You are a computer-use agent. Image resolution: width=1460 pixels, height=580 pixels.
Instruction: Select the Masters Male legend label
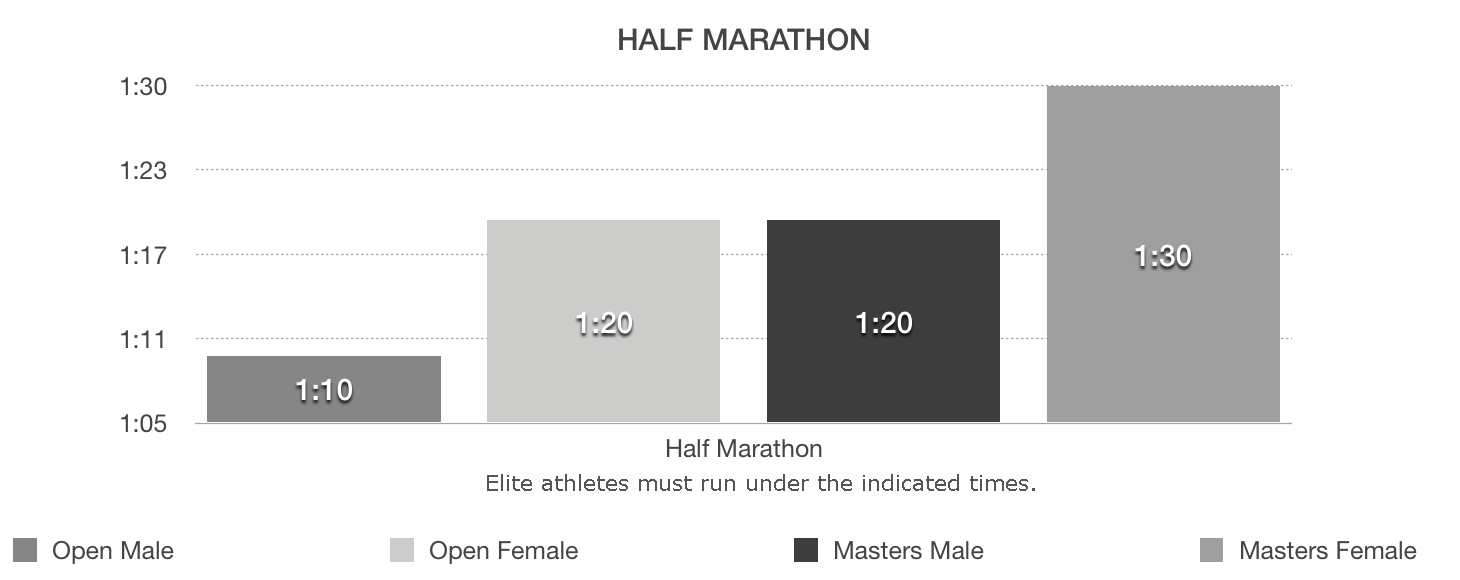tap(908, 551)
